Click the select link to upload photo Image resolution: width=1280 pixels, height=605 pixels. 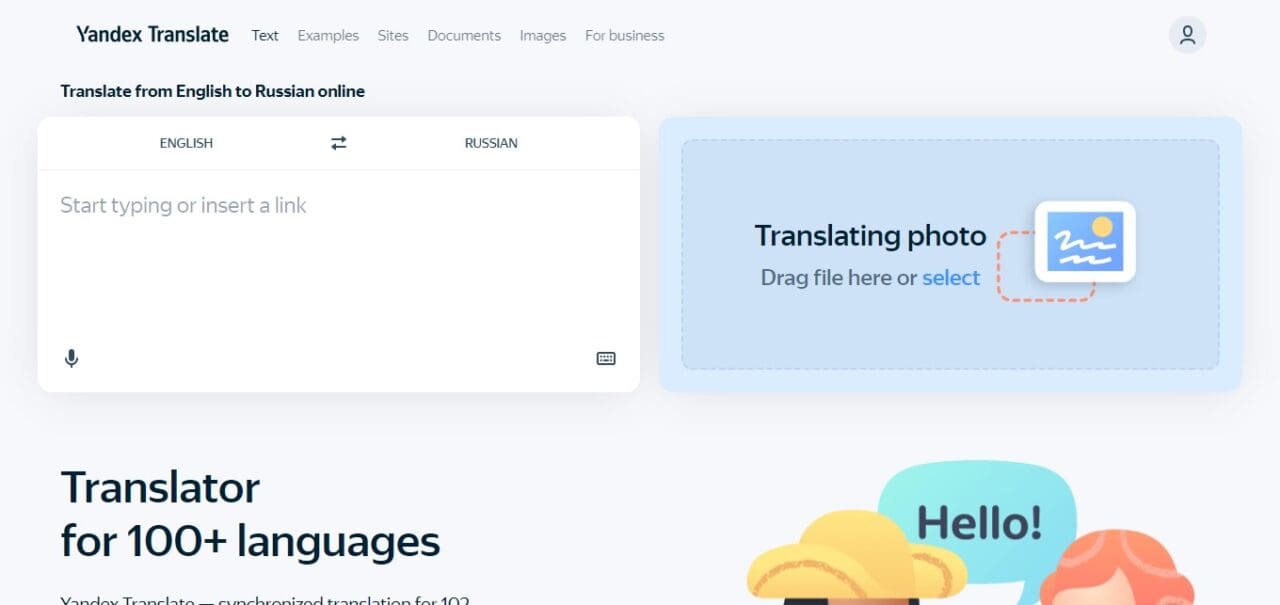(x=951, y=278)
